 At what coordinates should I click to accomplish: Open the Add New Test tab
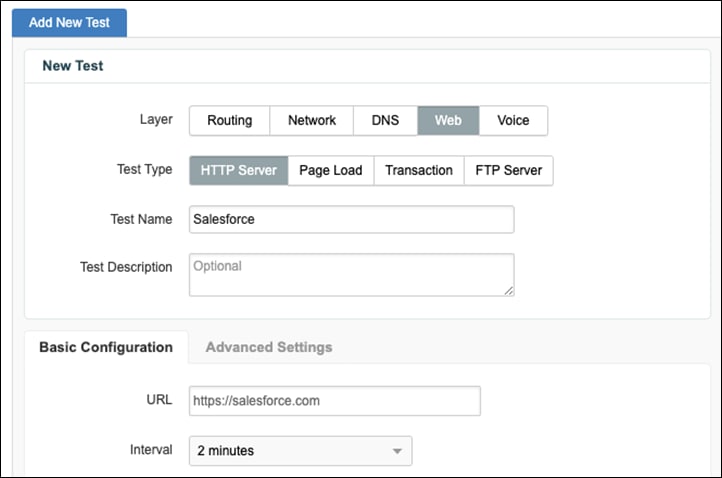coord(70,23)
